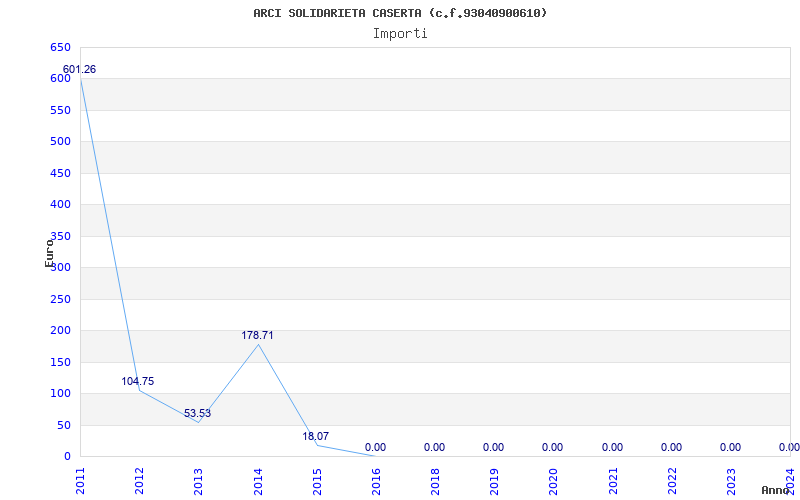This screenshot has height=500, width=800.
Task: Click the 0.00 value above 2021
Action: coord(612,447)
